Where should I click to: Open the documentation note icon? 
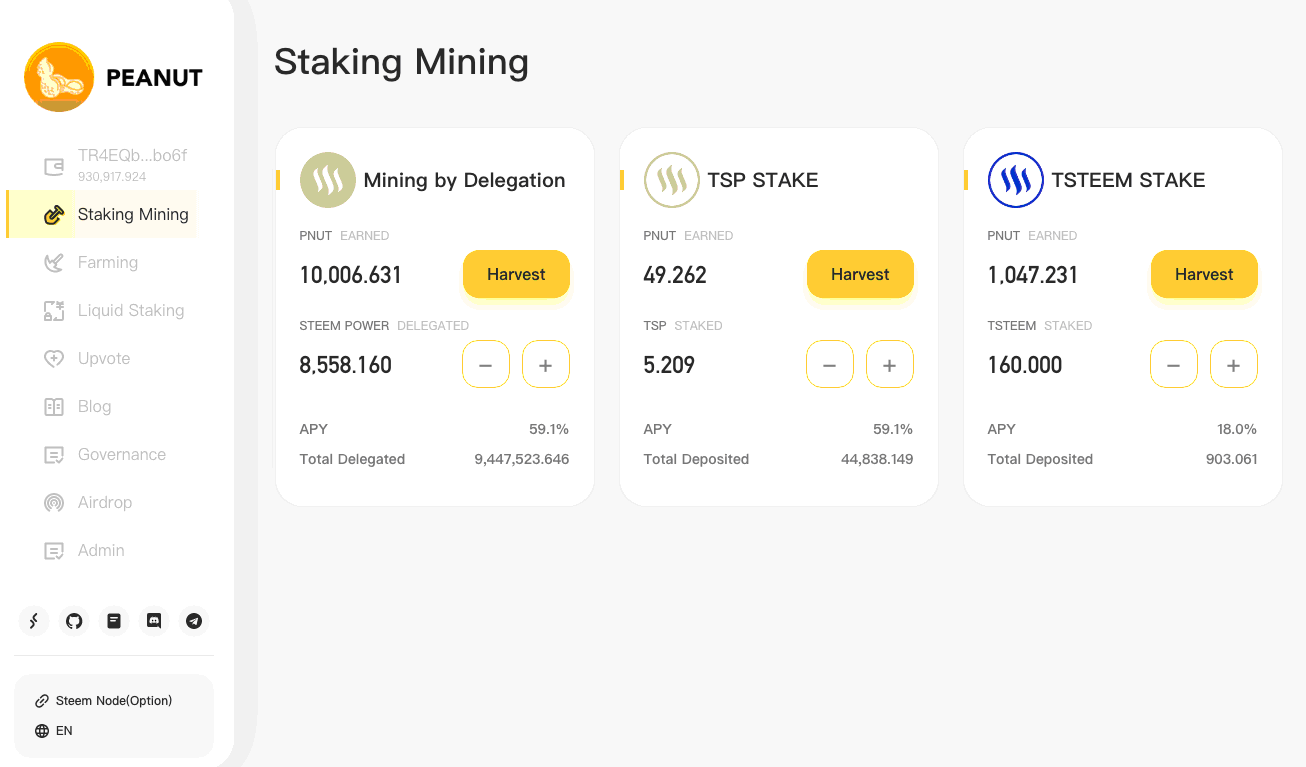coord(114,621)
